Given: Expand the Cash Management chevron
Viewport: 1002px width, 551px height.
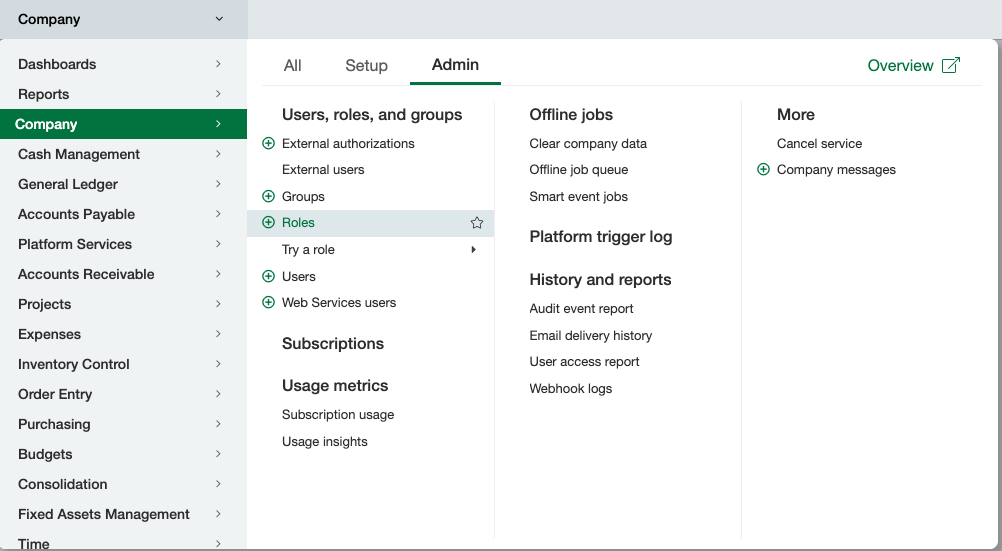Looking at the screenshot, I should pos(218,154).
